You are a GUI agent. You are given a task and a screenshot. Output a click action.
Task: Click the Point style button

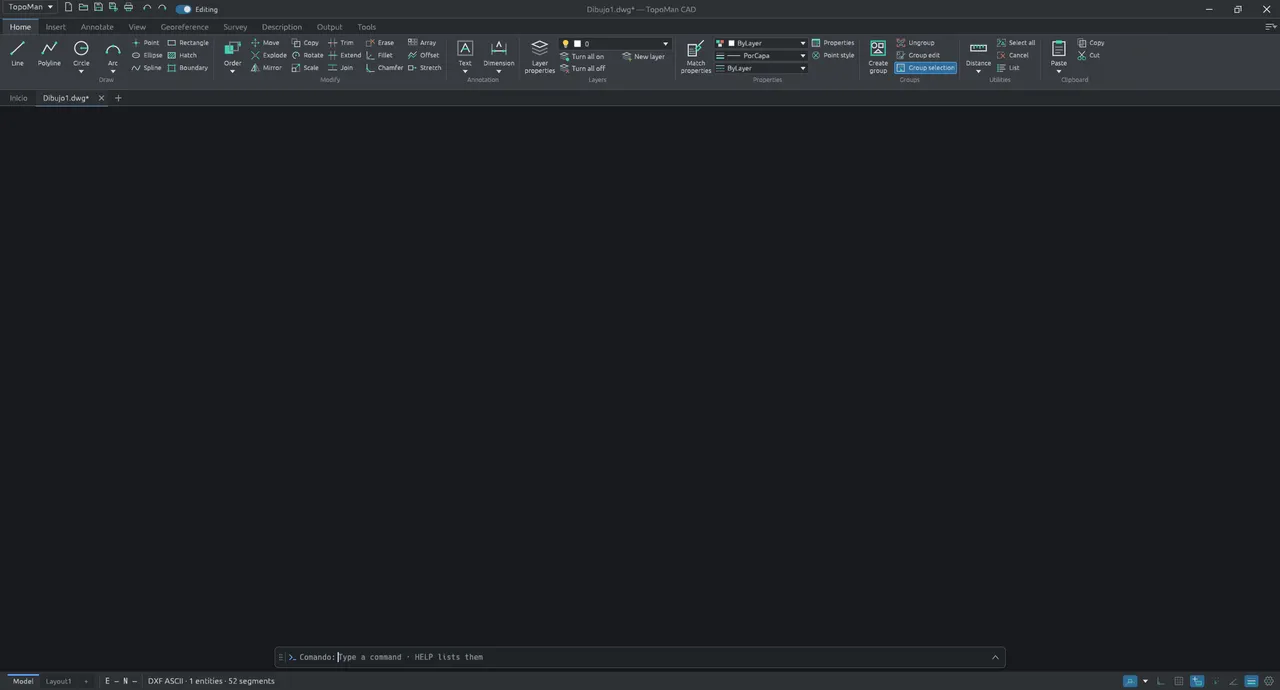(833, 55)
